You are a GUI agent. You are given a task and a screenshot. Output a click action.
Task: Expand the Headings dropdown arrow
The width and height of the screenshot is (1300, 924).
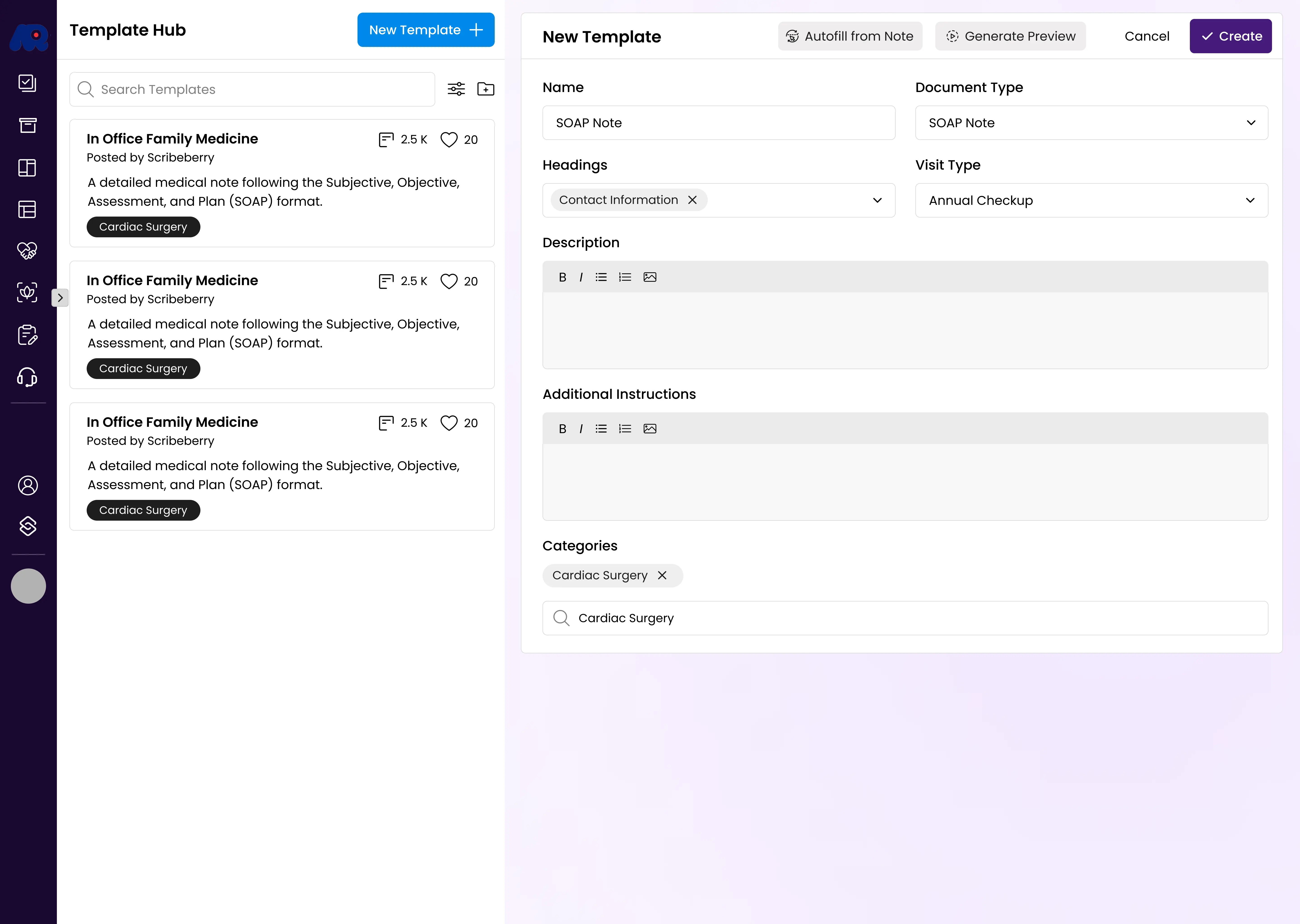point(877,200)
